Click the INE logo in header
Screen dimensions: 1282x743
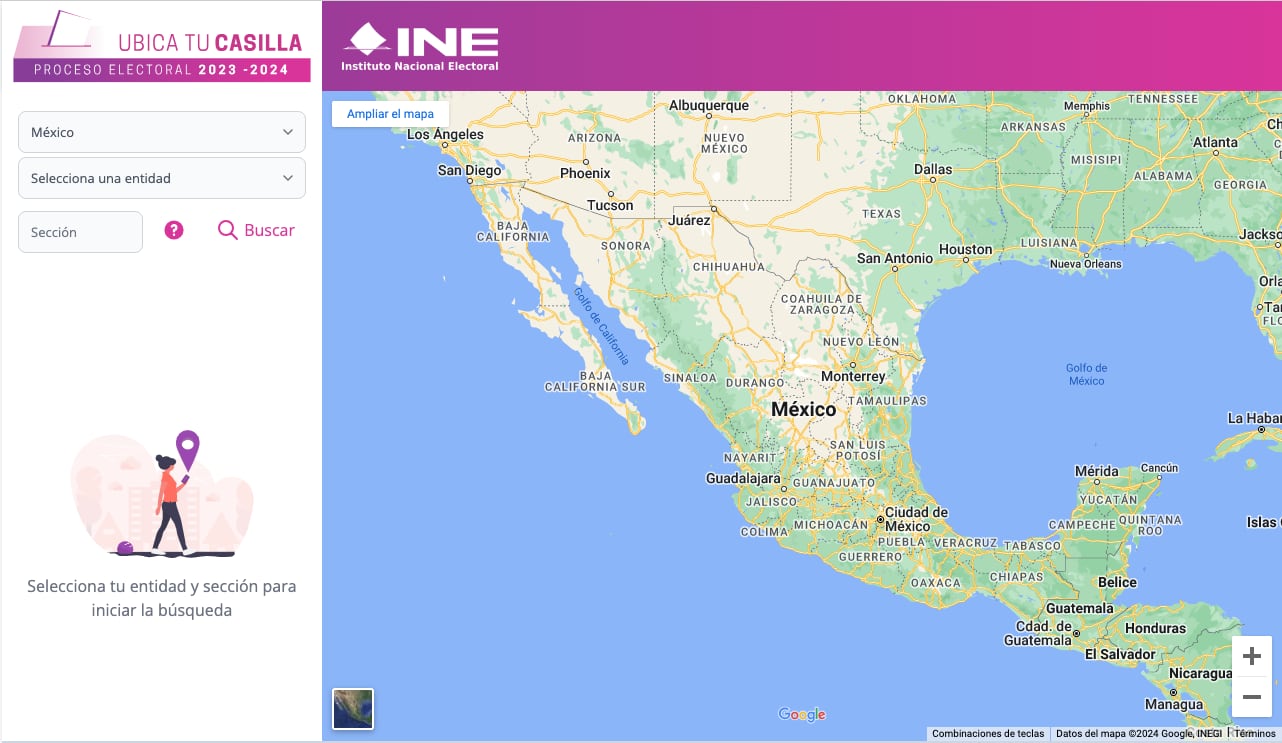click(420, 46)
